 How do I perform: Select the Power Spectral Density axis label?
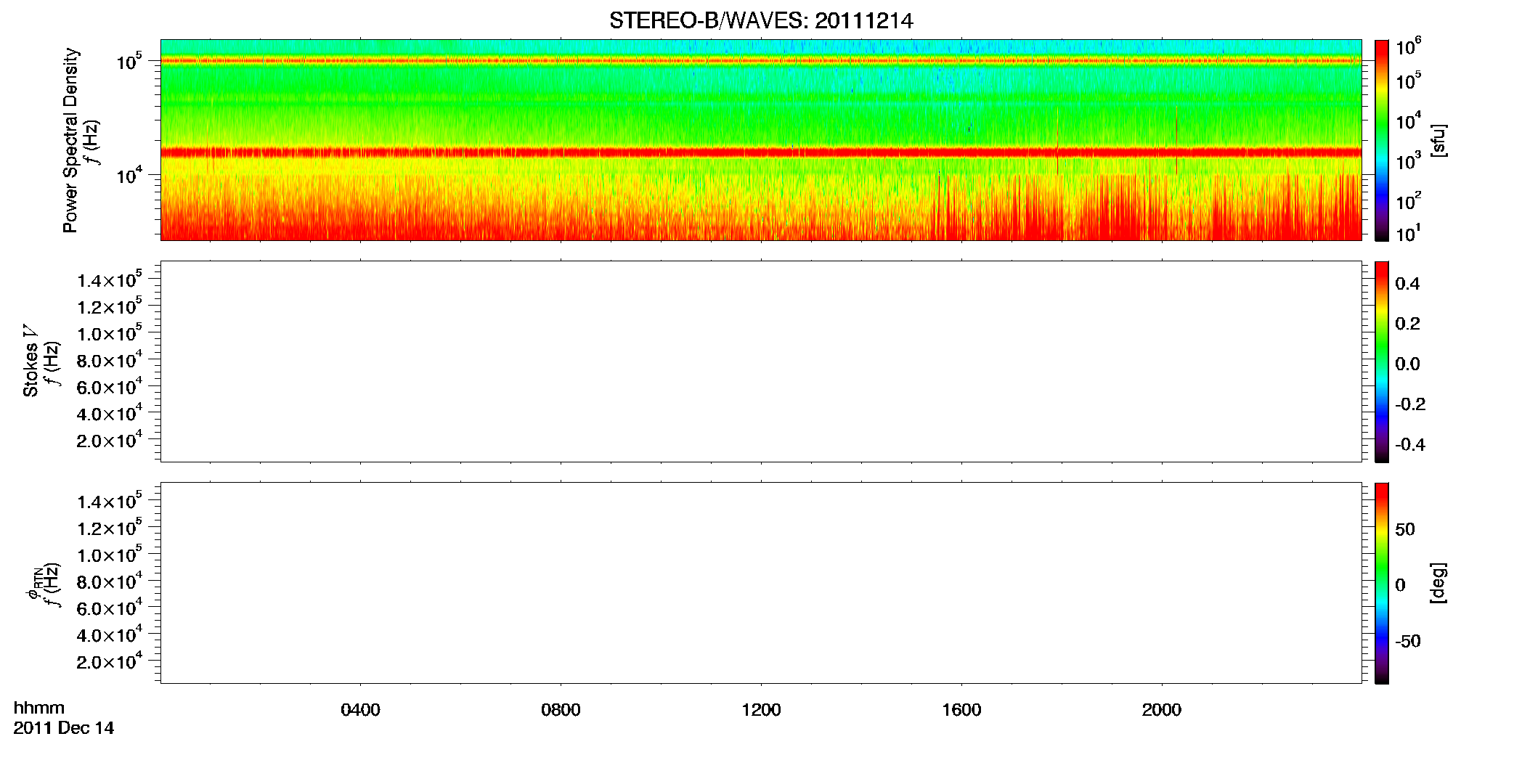click(70, 140)
